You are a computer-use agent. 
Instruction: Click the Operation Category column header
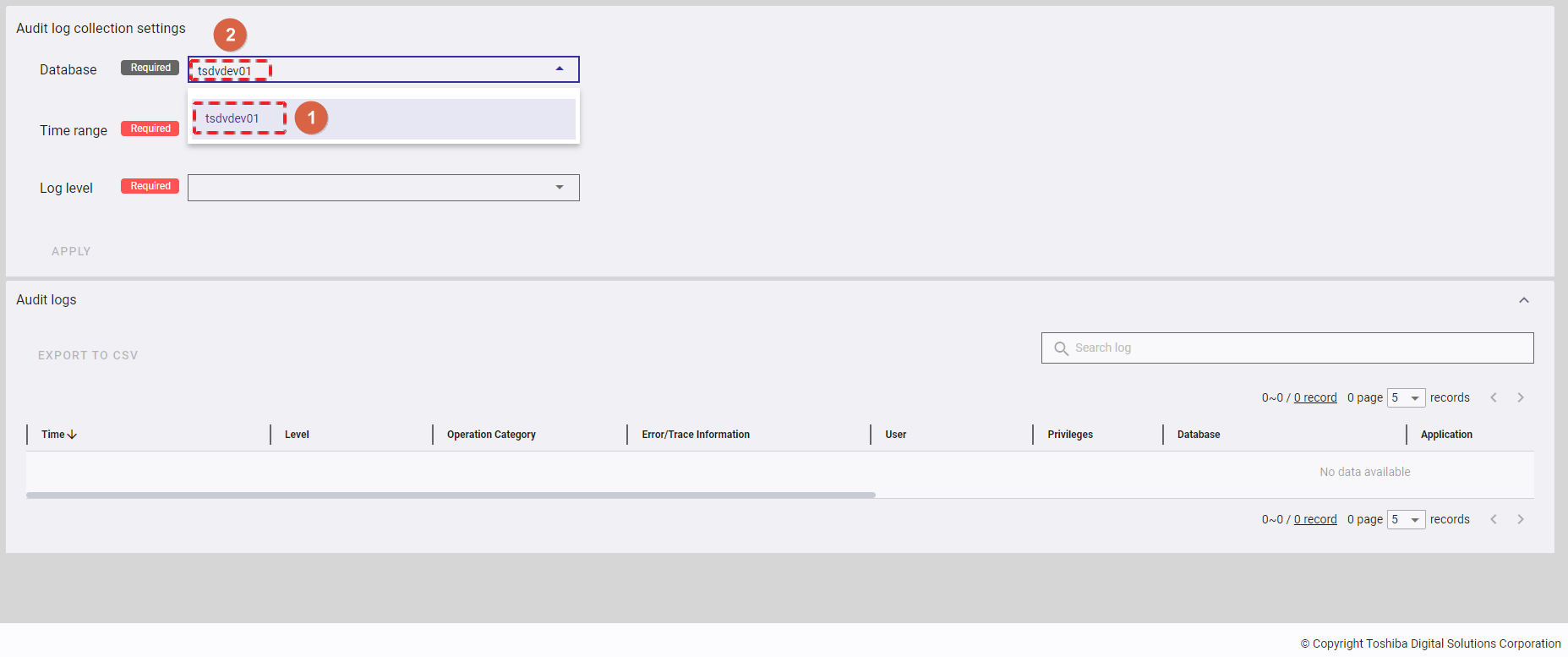coord(491,435)
